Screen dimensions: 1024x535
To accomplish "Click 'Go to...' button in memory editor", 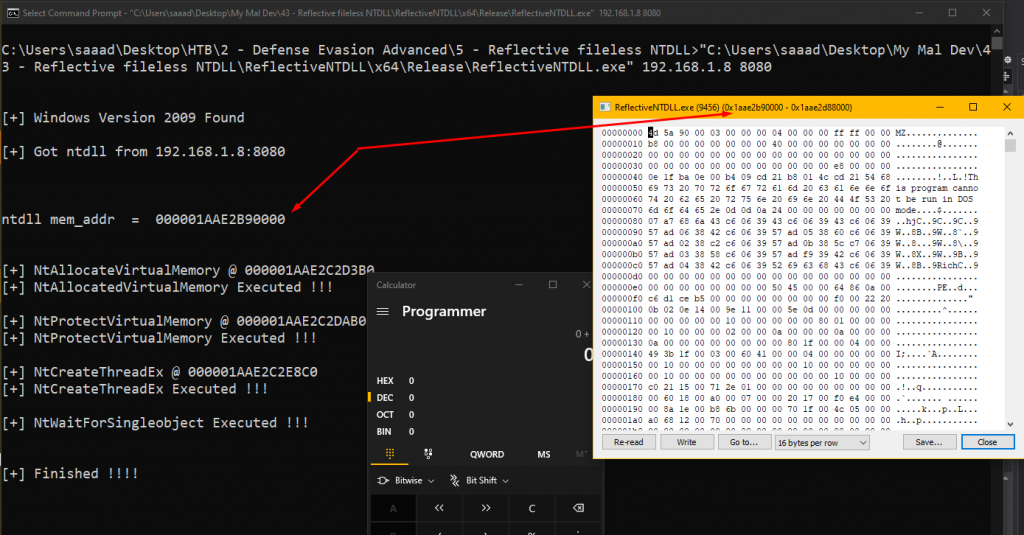I will click(744, 442).
